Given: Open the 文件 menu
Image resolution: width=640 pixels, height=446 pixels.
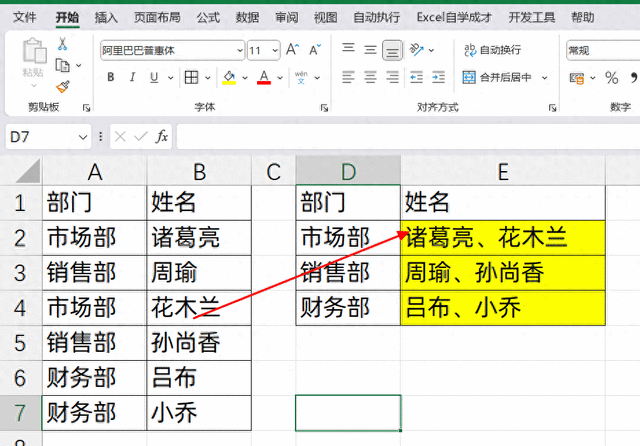Looking at the screenshot, I should tap(24, 17).
